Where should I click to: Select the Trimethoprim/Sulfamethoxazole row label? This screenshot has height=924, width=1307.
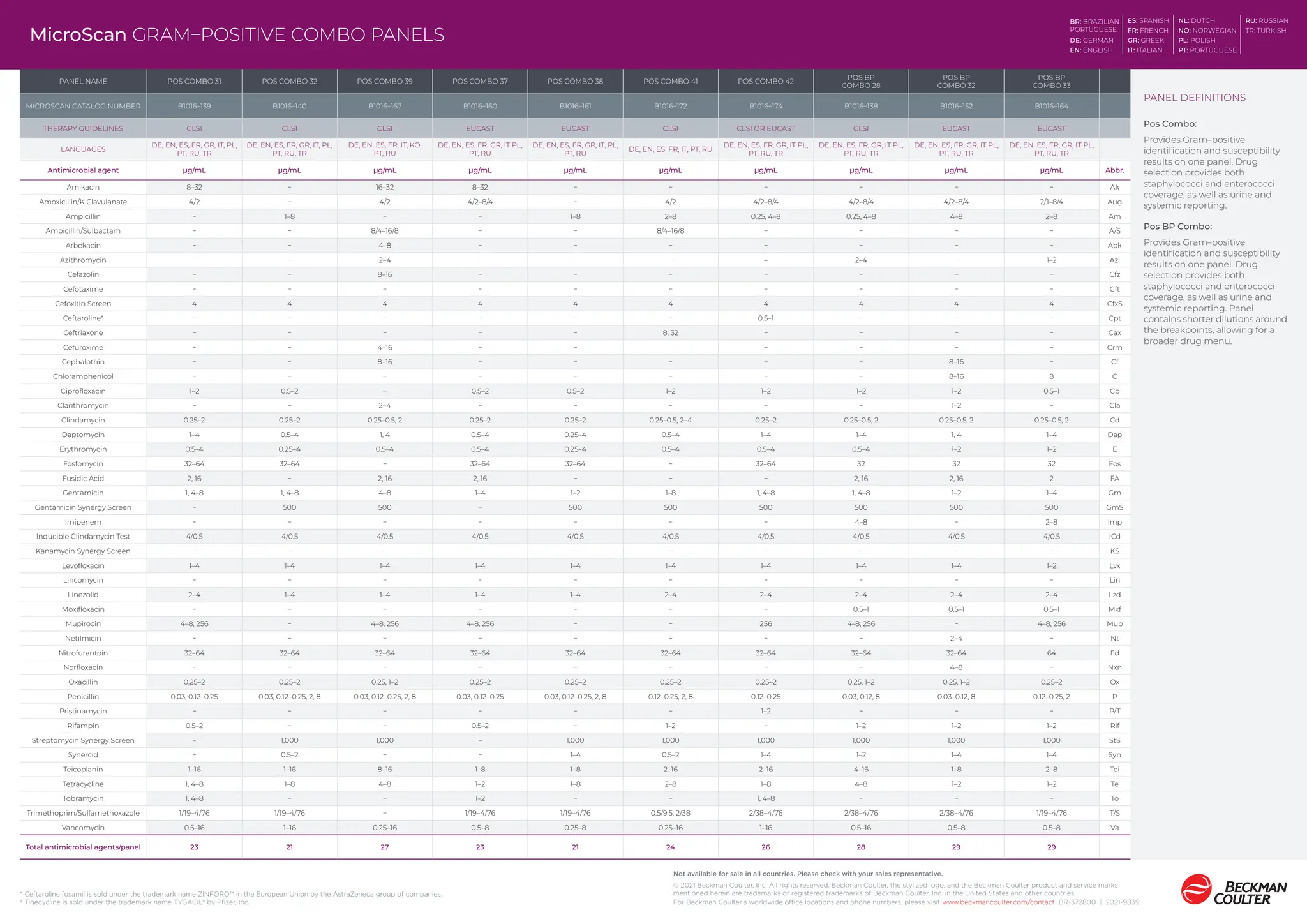click(83, 813)
